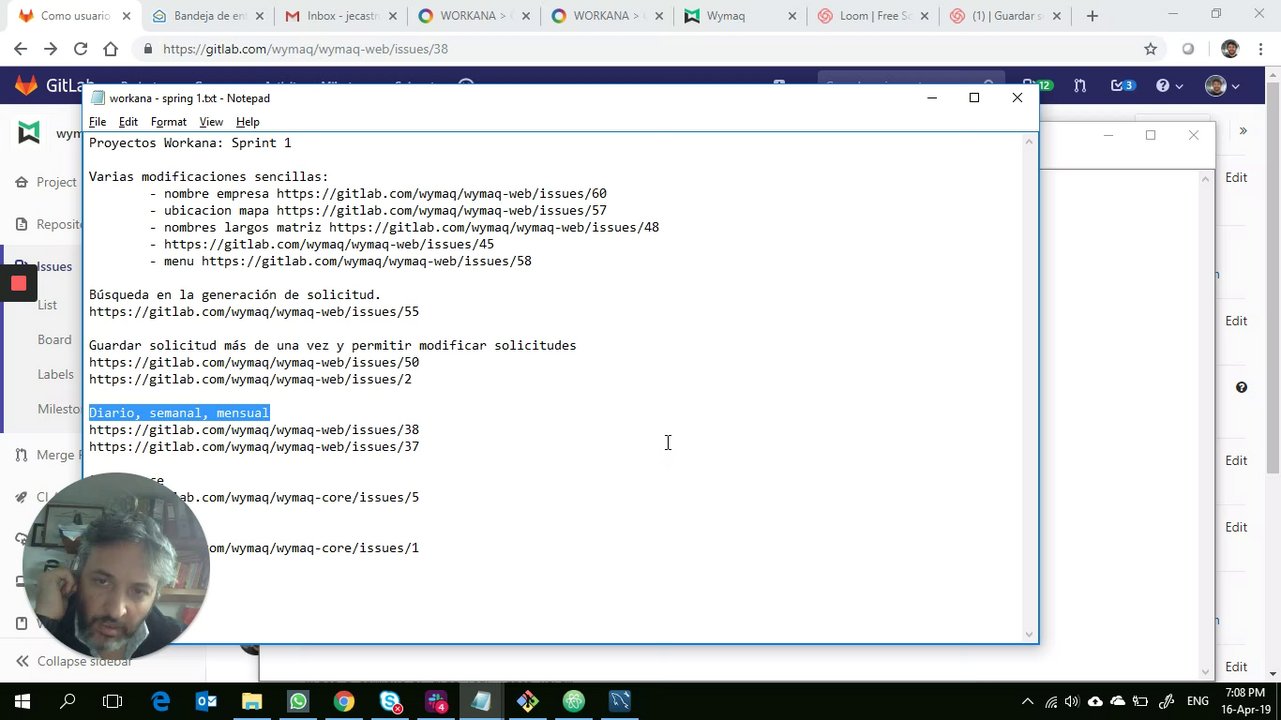1281x720 pixels.
Task: Open the Chrome profile avatar
Action: click(1230, 49)
